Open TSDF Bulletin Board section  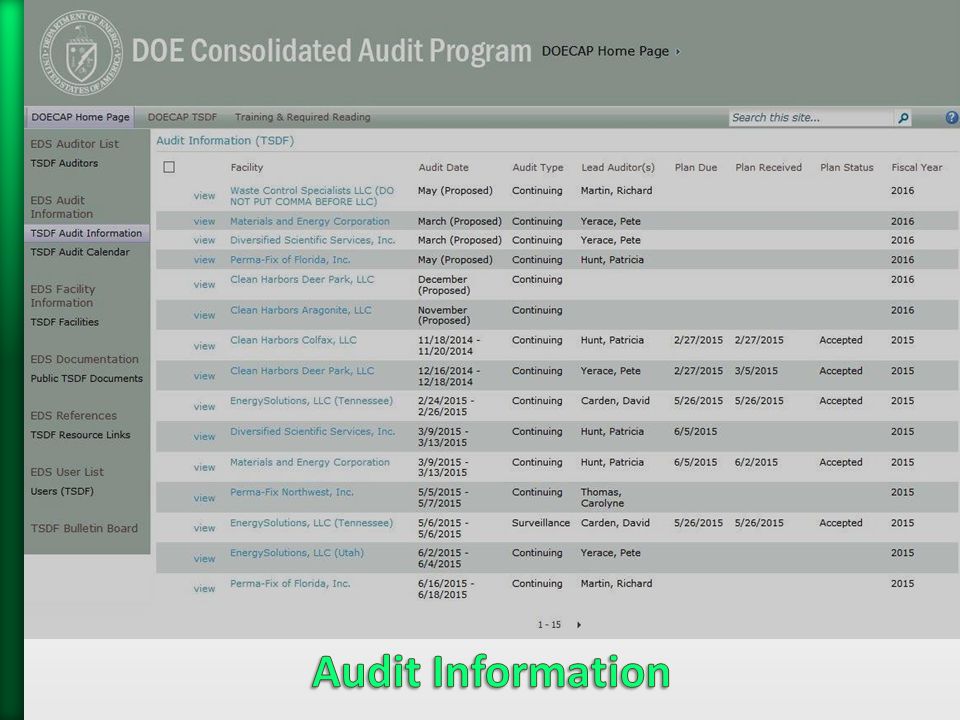click(84, 528)
